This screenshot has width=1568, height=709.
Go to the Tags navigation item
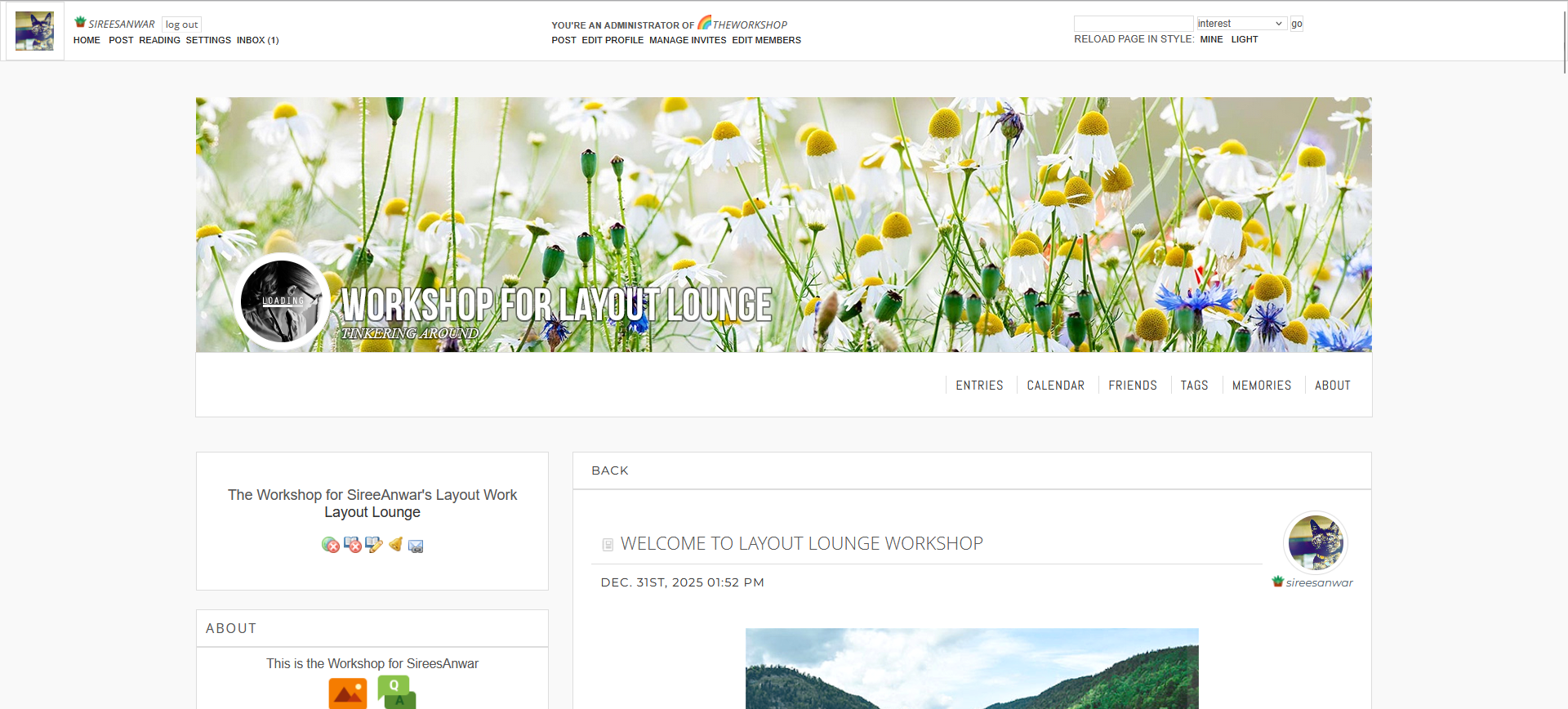click(x=1194, y=386)
